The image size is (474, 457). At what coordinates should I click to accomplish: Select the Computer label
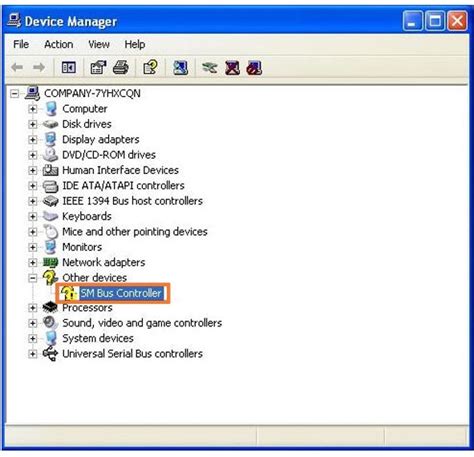[x=85, y=109]
